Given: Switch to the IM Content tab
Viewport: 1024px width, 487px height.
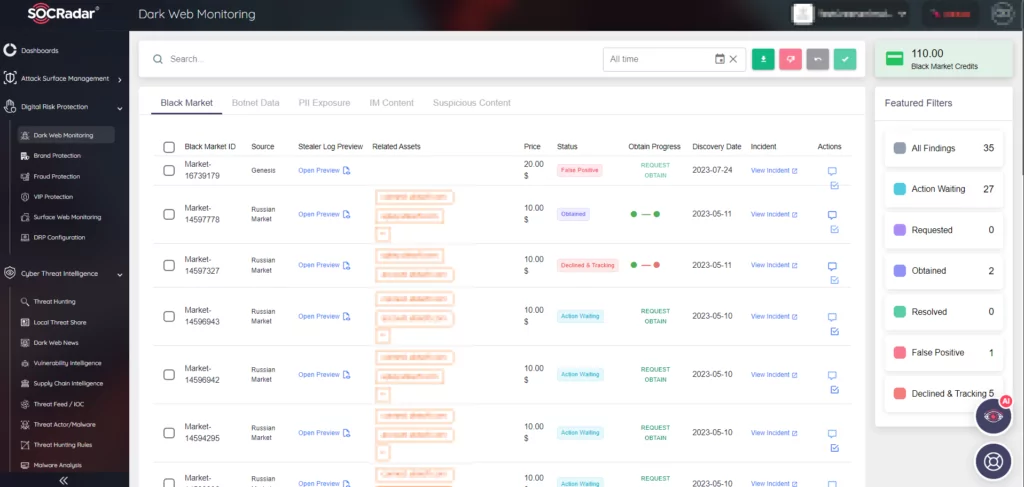Looking at the screenshot, I should (x=392, y=103).
